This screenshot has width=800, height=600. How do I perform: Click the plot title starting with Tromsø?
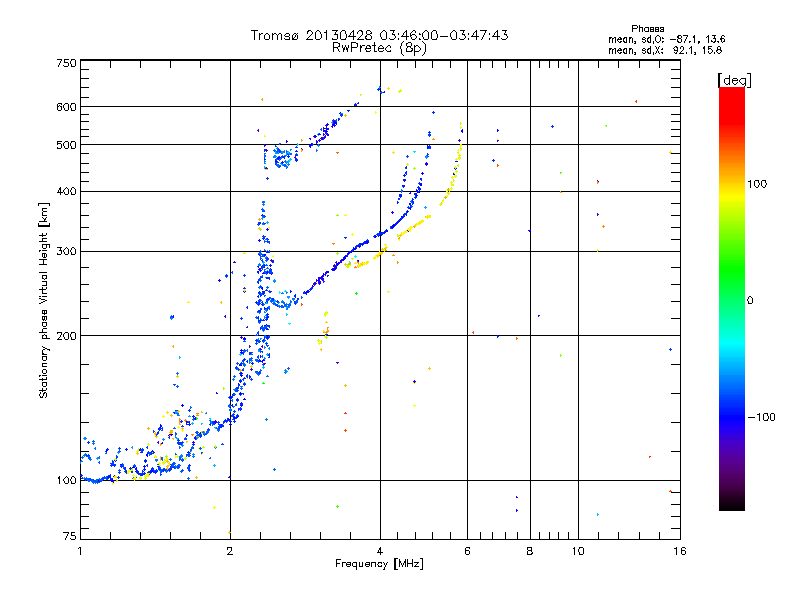pyautogui.click(x=379, y=35)
